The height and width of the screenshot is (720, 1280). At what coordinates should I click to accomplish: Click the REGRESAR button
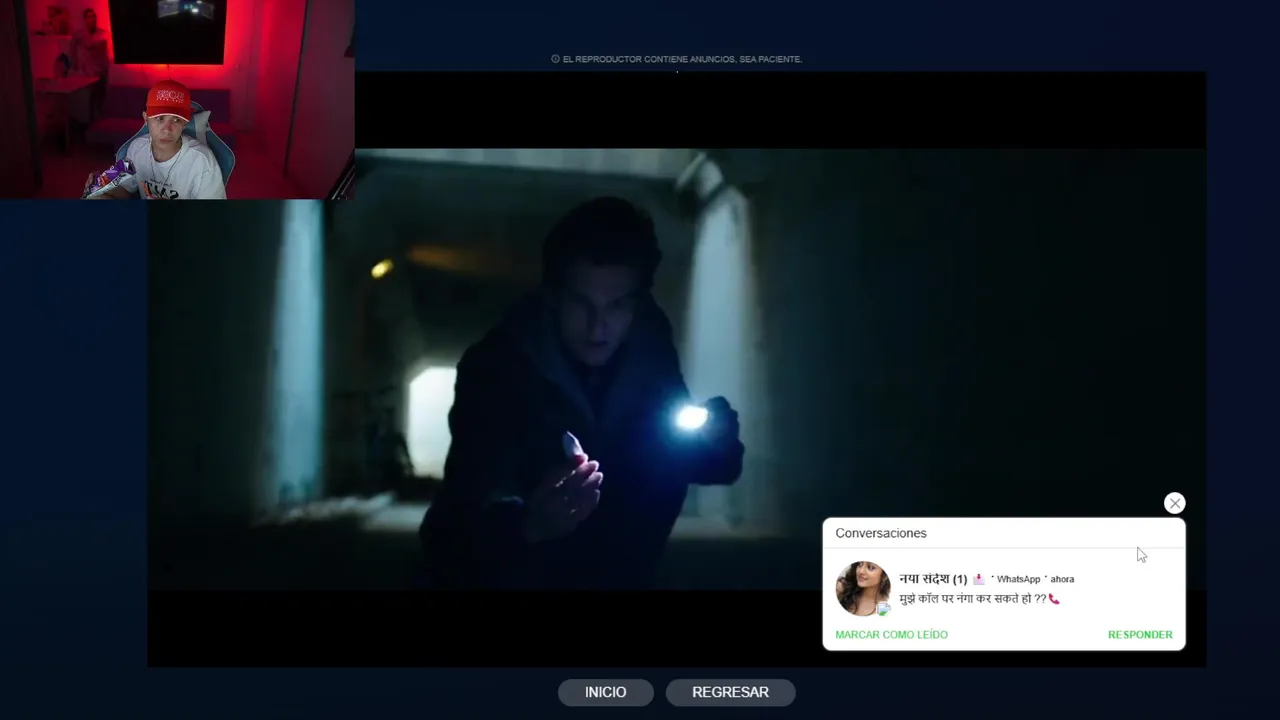730,692
